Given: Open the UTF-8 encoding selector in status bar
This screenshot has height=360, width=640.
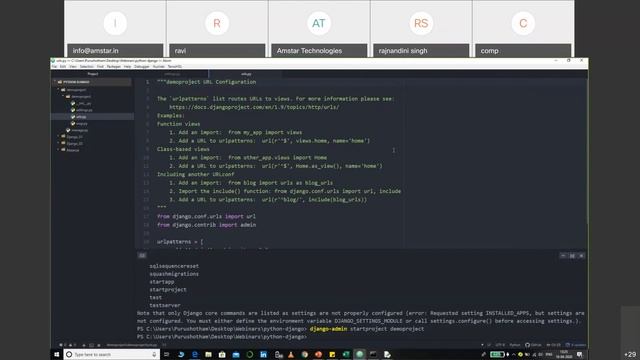Looking at the screenshot, I should [500, 345].
